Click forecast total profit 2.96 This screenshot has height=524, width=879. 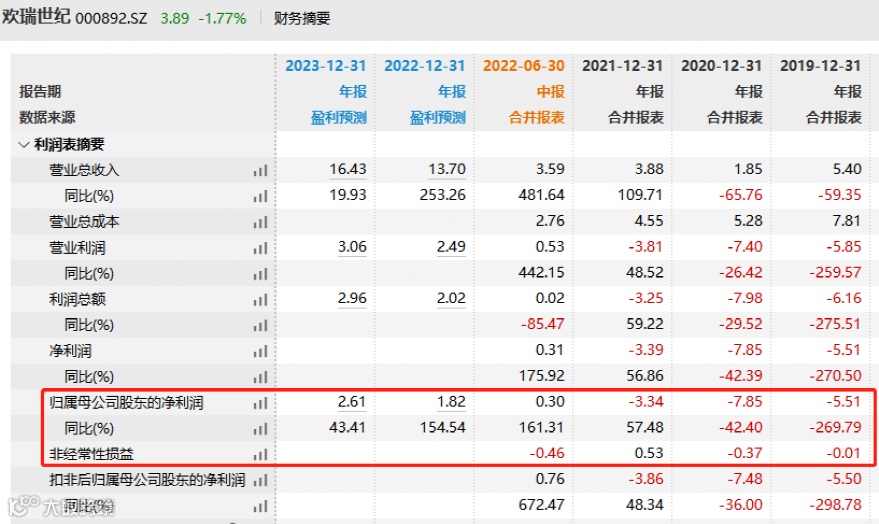click(352, 298)
